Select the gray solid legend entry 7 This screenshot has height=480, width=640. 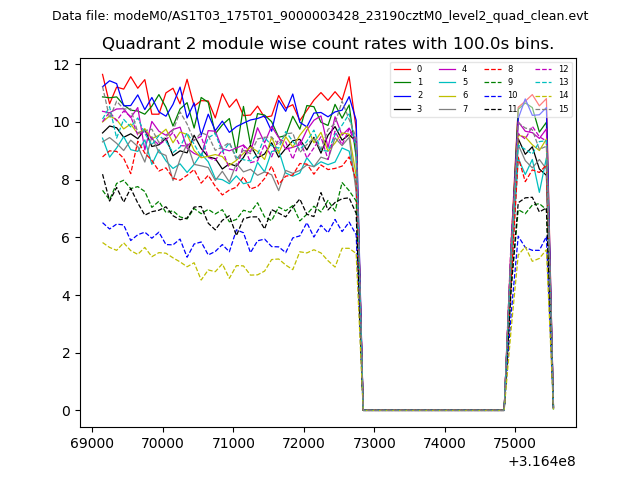(447, 108)
